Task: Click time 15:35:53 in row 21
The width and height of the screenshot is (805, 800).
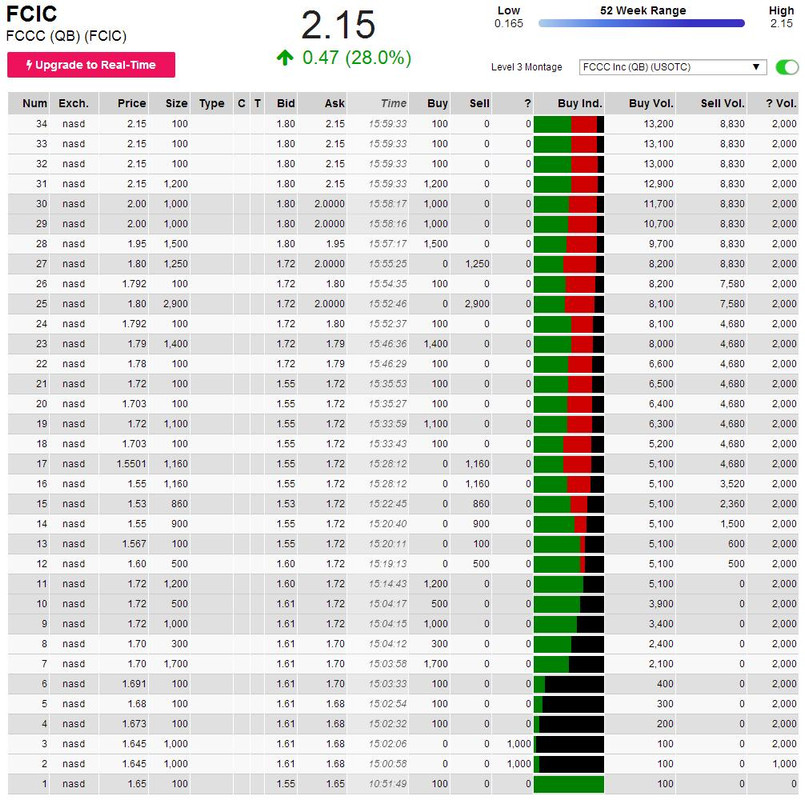Action: (x=388, y=384)
